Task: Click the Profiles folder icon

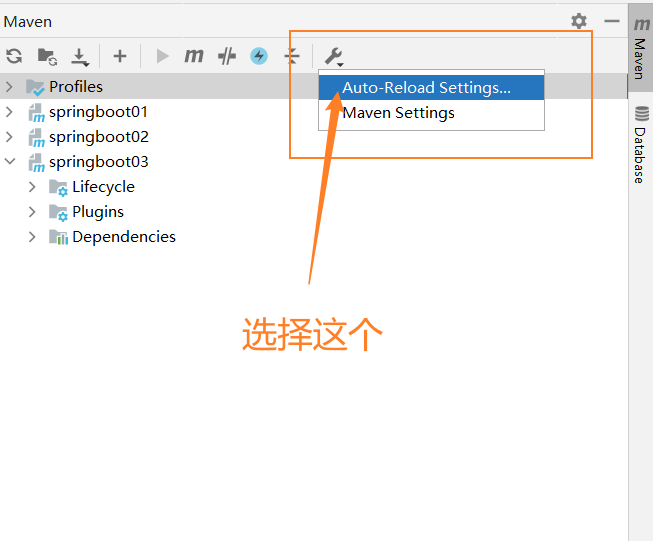Action: click(x=35, y=87)
